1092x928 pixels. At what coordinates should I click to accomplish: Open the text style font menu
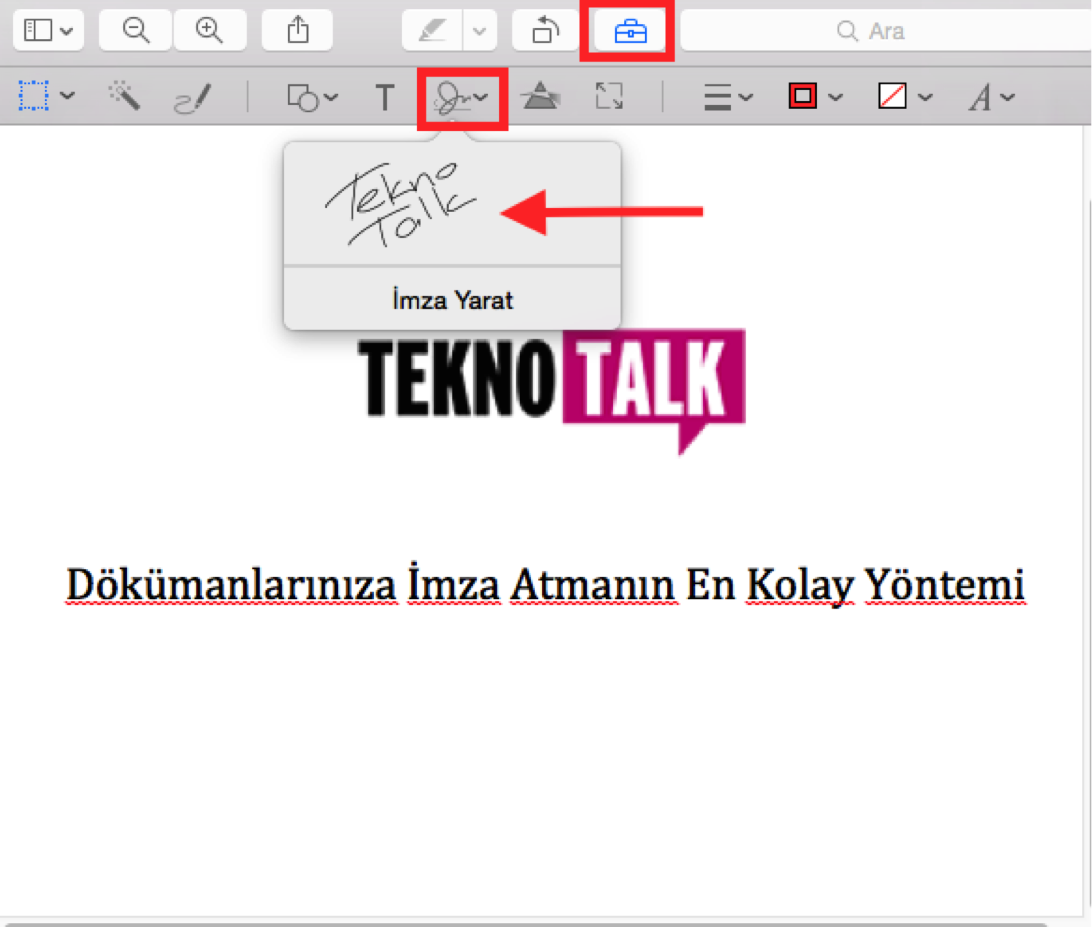coord(992,97)
